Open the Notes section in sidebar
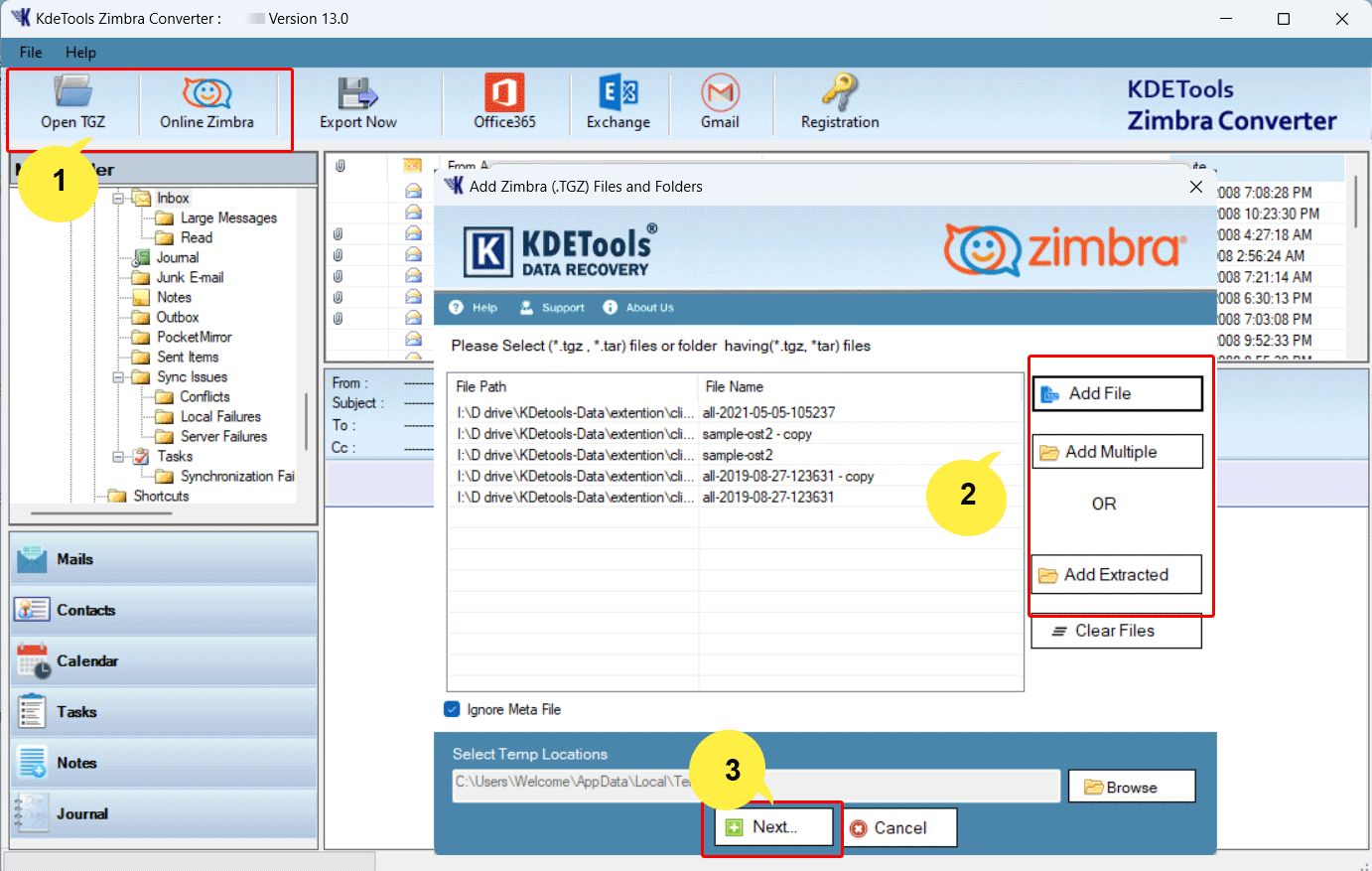Viewport: 1372px width, 871px height. tap(164, 763)
